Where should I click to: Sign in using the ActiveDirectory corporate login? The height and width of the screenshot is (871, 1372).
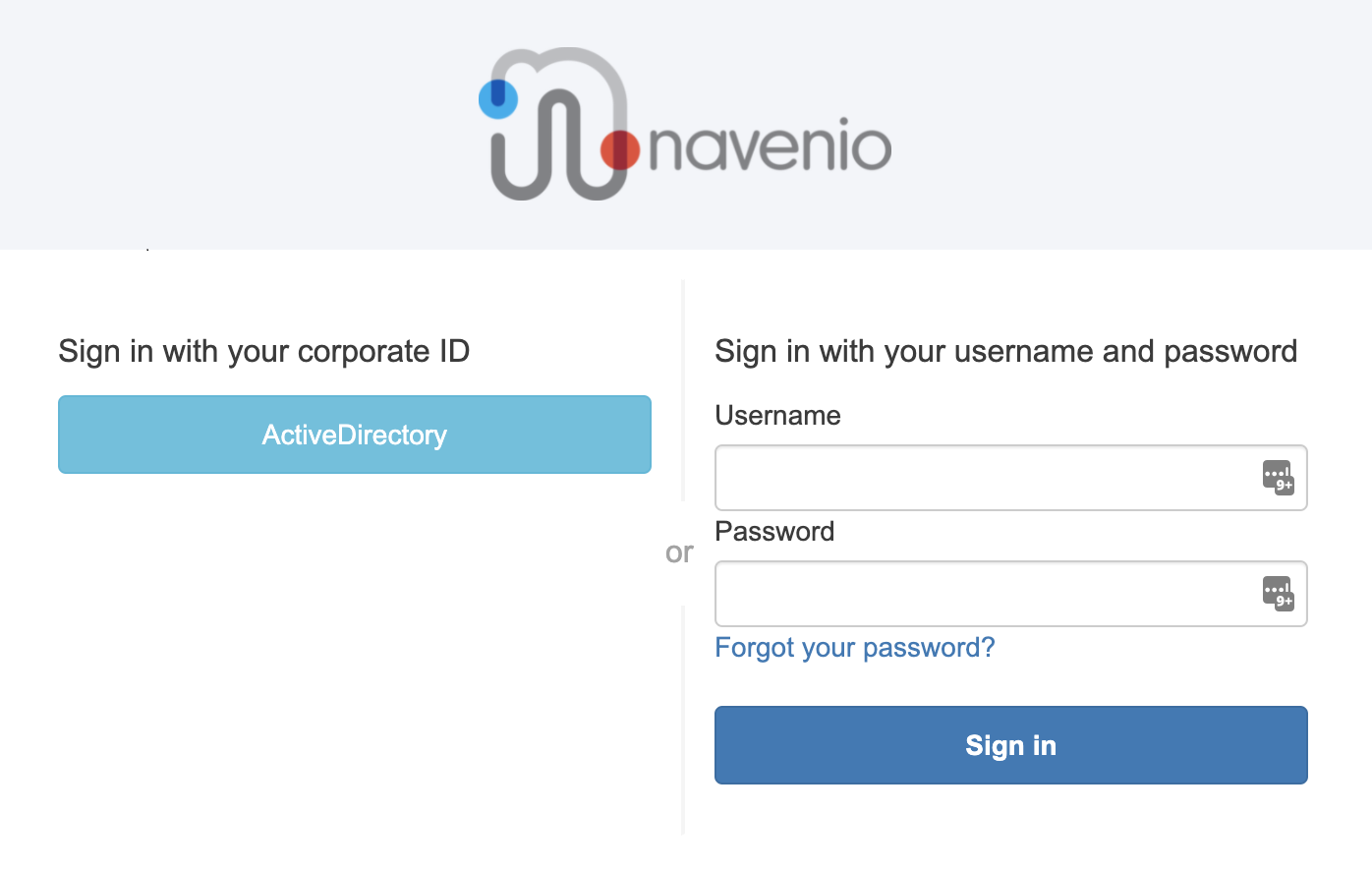(x=354, y=435)
